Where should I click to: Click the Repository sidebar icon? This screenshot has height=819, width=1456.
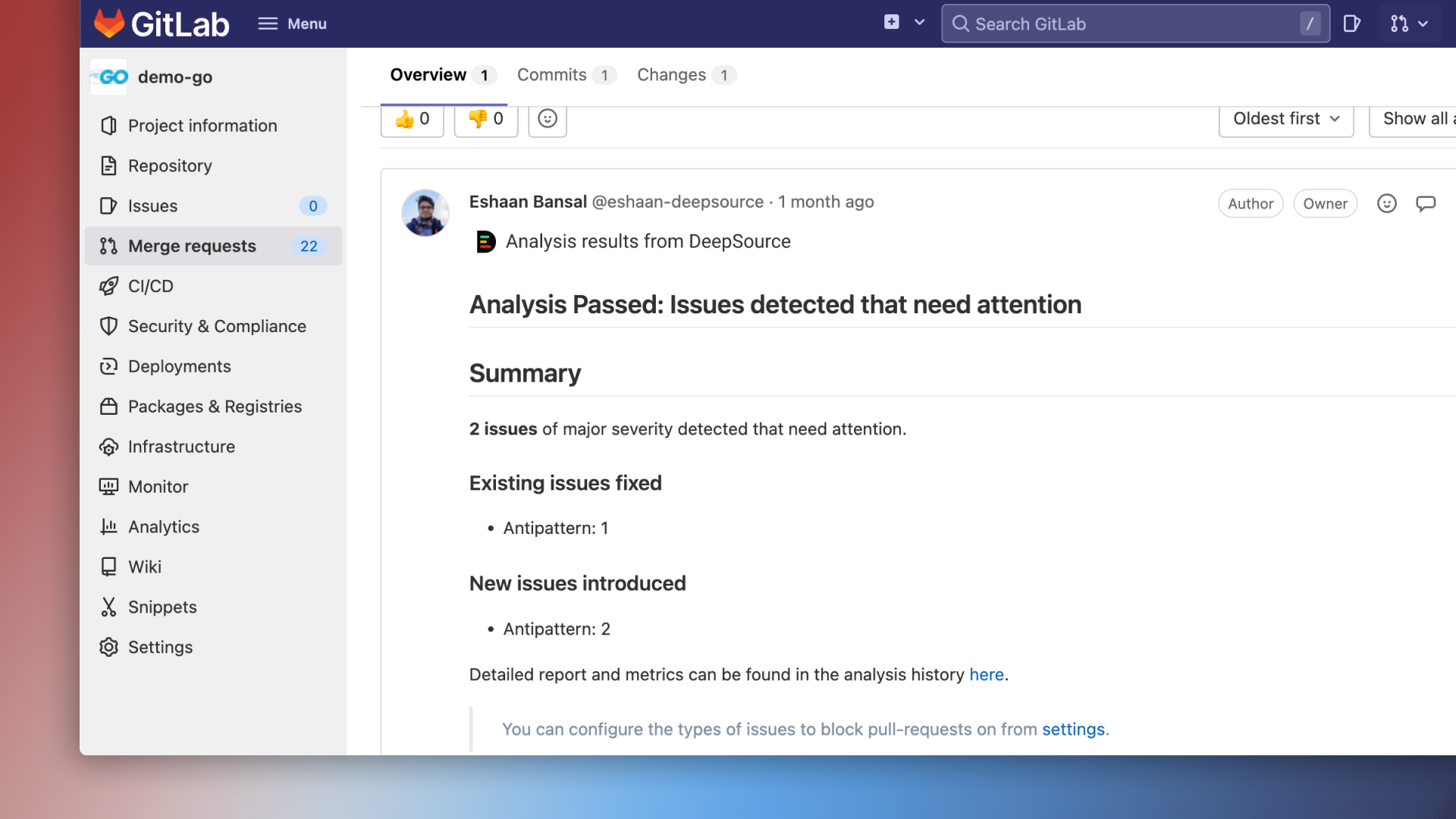click(108, 165)
